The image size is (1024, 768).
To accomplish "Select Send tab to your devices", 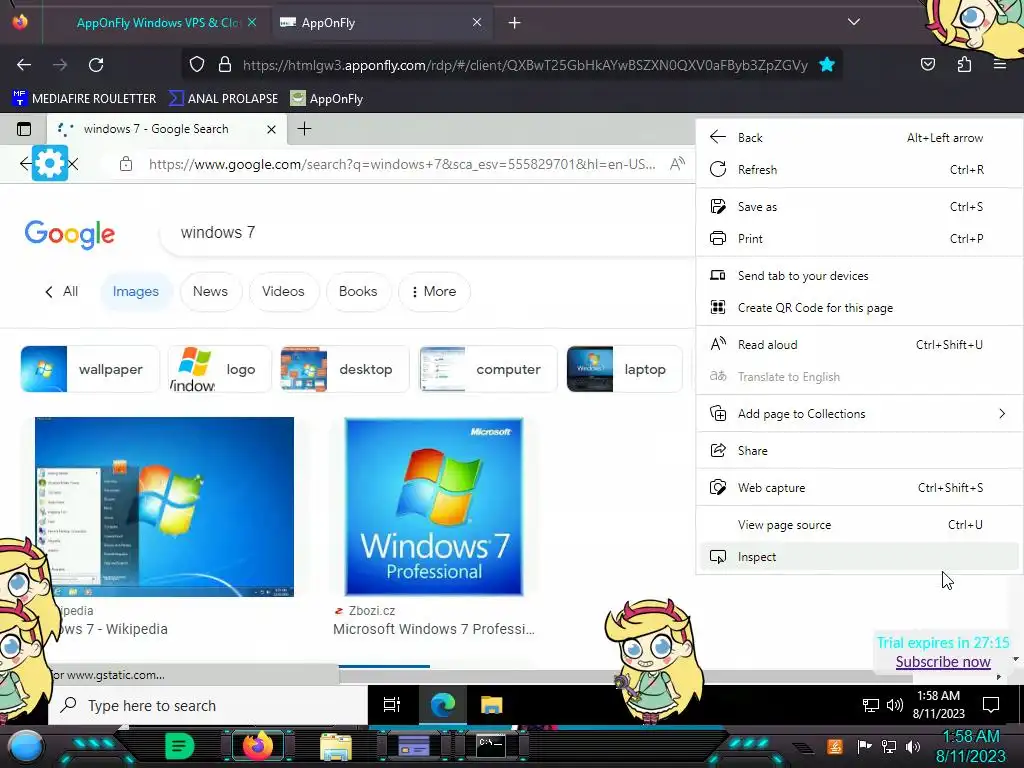I will click(859, 276).
